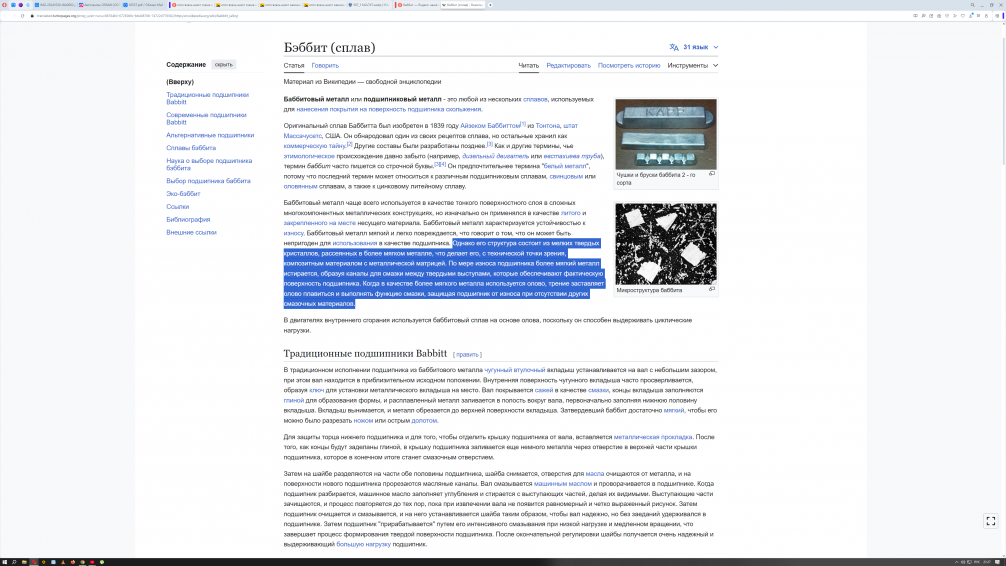Image resolution: width=1006 pixels, height=566 pixels.
Task: Follow the машинным маслом link
Action: coord(563,484)
